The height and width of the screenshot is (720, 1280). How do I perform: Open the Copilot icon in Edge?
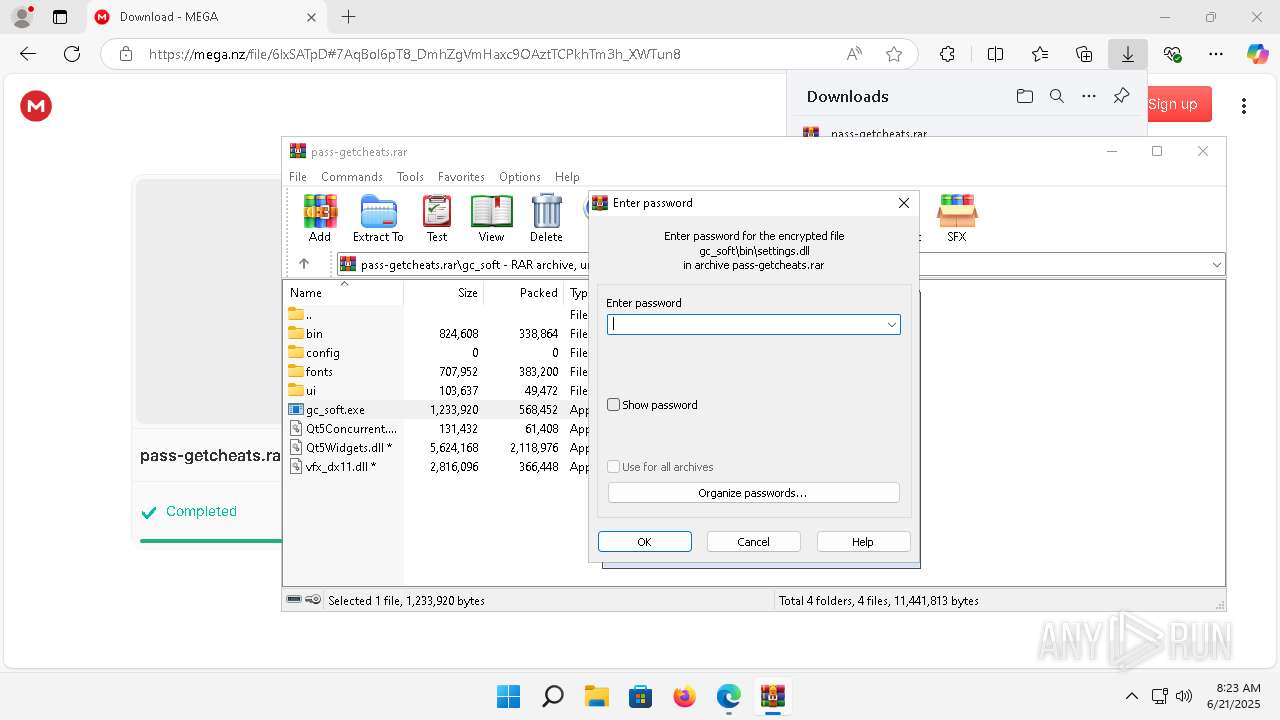(1258, 54)
